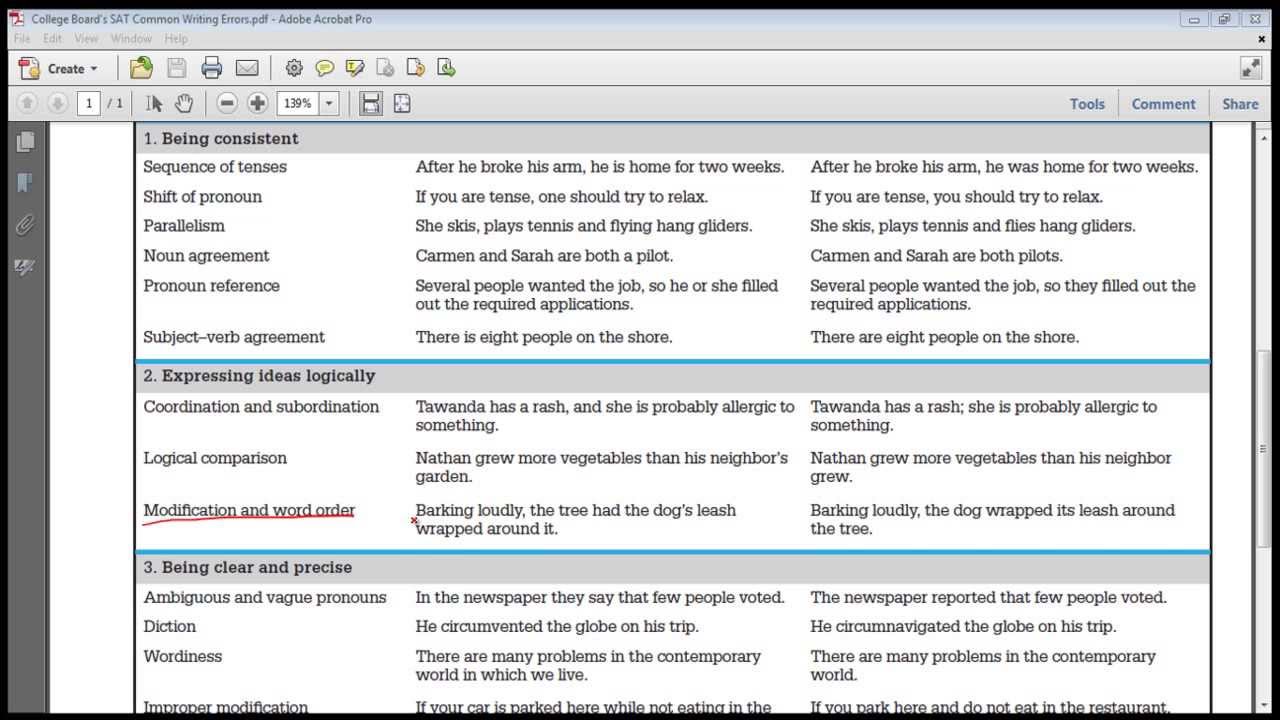Send file by email envelope icon

point(247,68)
